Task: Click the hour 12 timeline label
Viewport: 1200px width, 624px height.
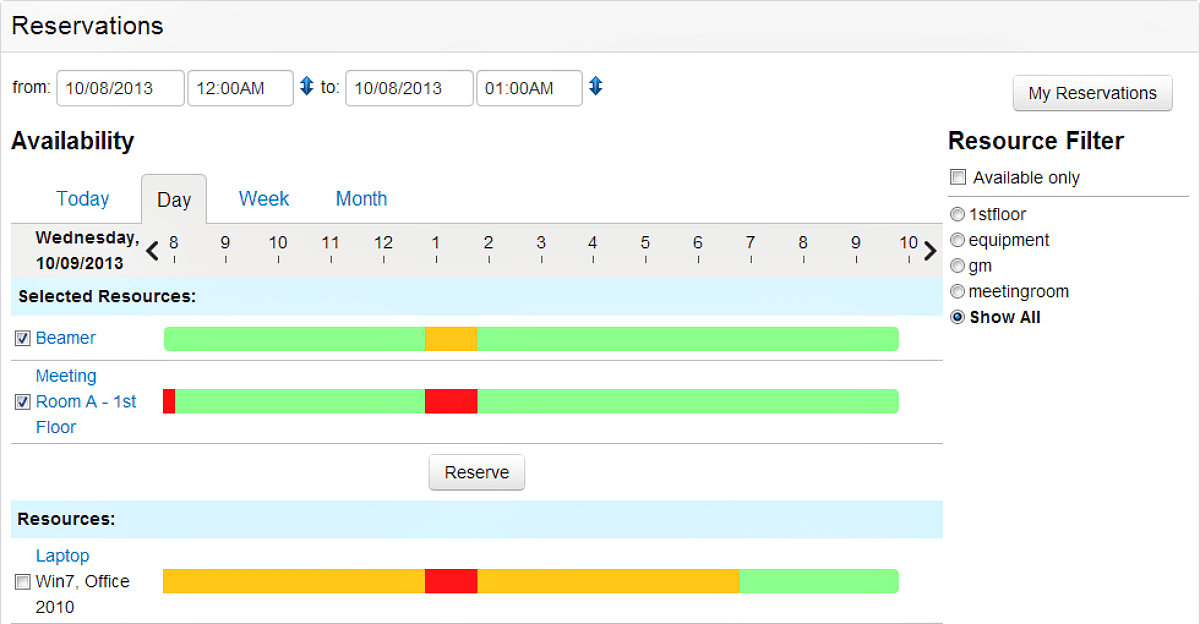Action: (383, 242)
